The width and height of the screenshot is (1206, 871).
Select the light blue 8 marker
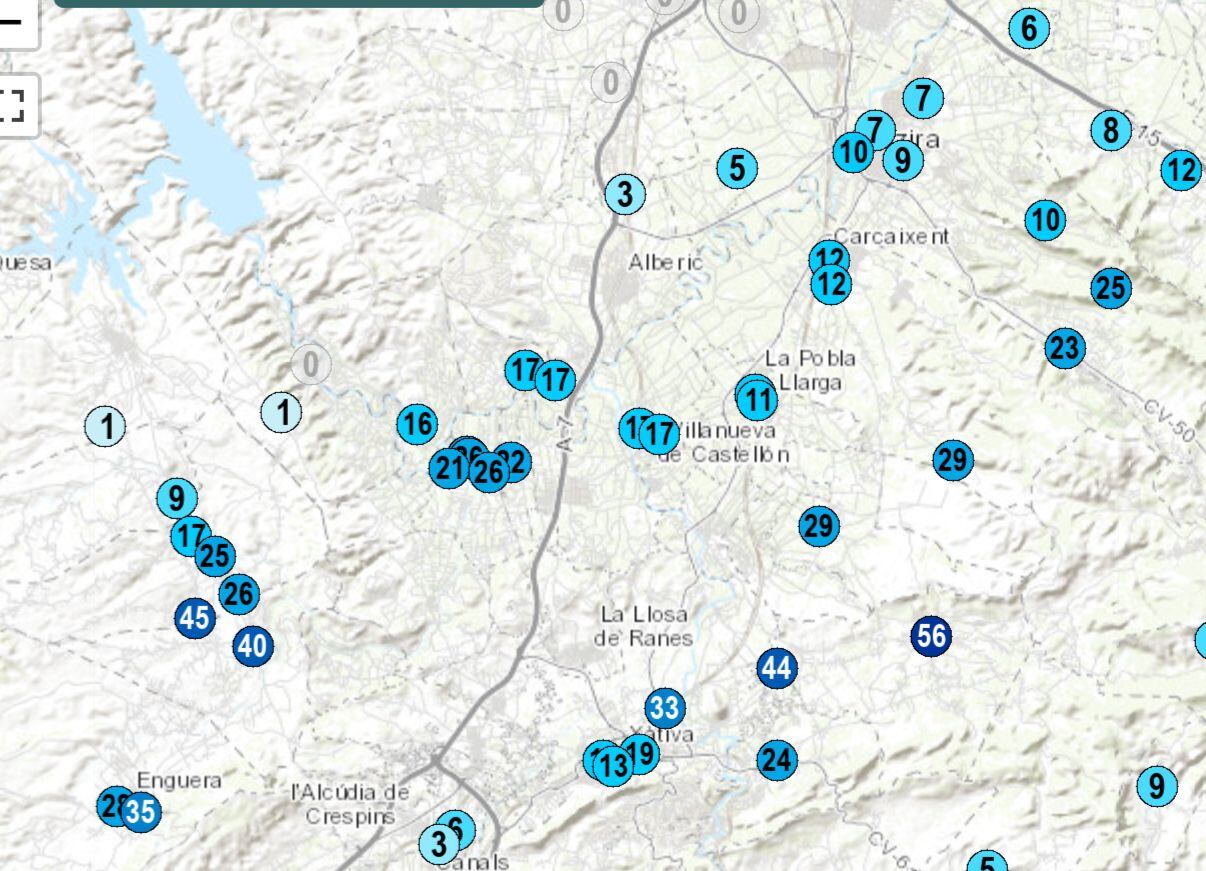pos(1110,130)
